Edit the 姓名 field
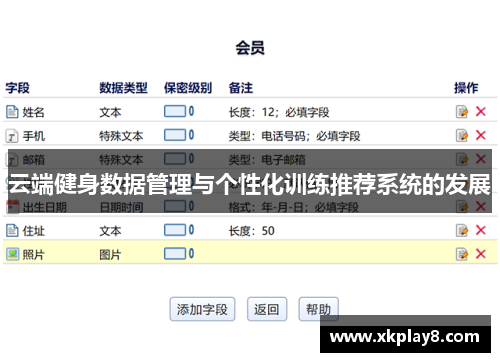 pyautogui.click(x=462, y=112)
